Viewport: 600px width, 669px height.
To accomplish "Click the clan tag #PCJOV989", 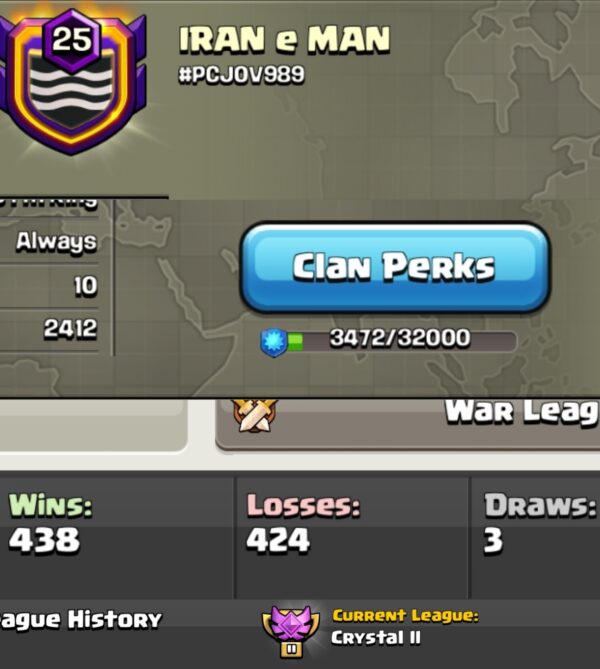I will (241, 75).
